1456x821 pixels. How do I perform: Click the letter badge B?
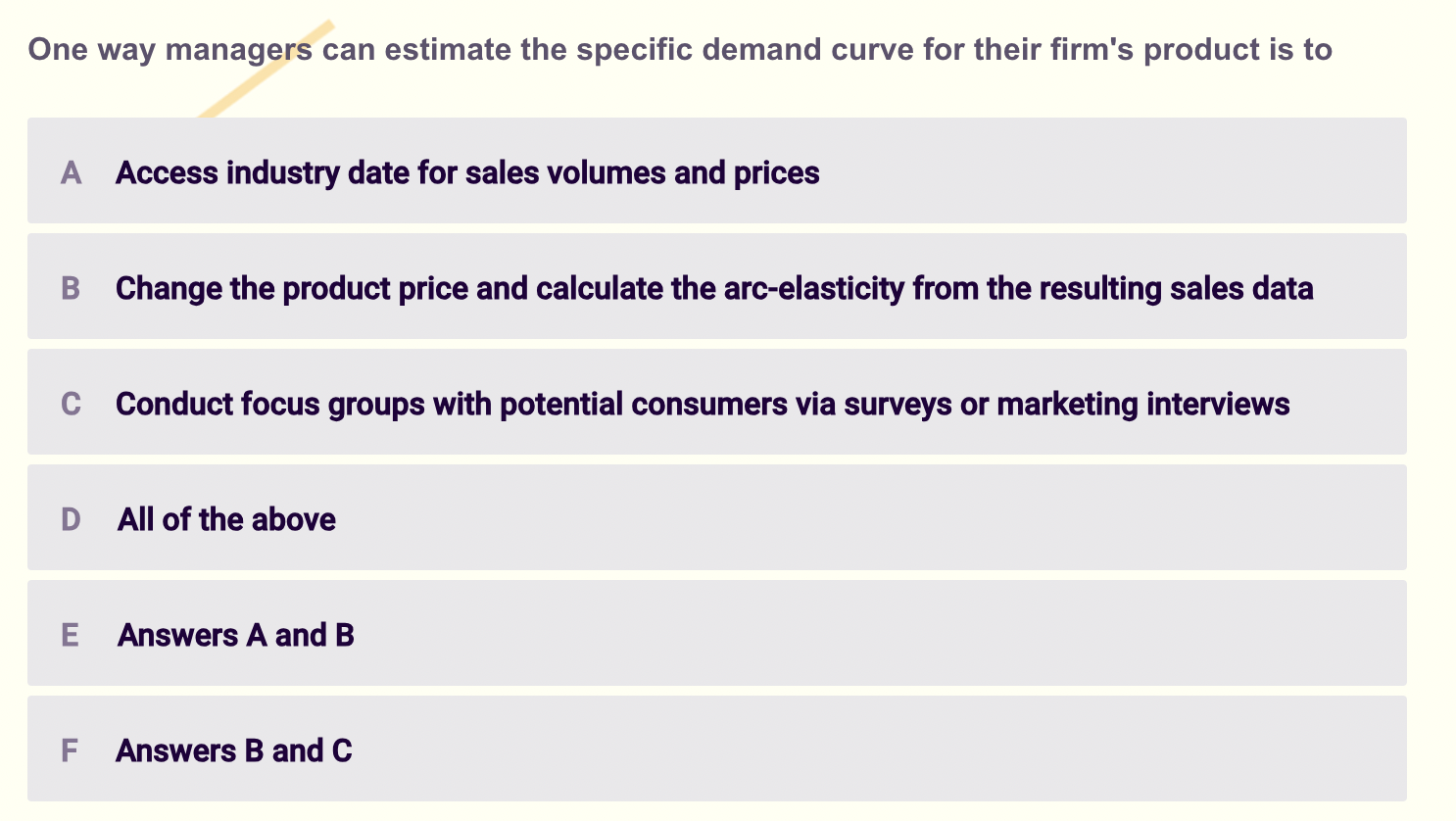click(x=71, y=288)
